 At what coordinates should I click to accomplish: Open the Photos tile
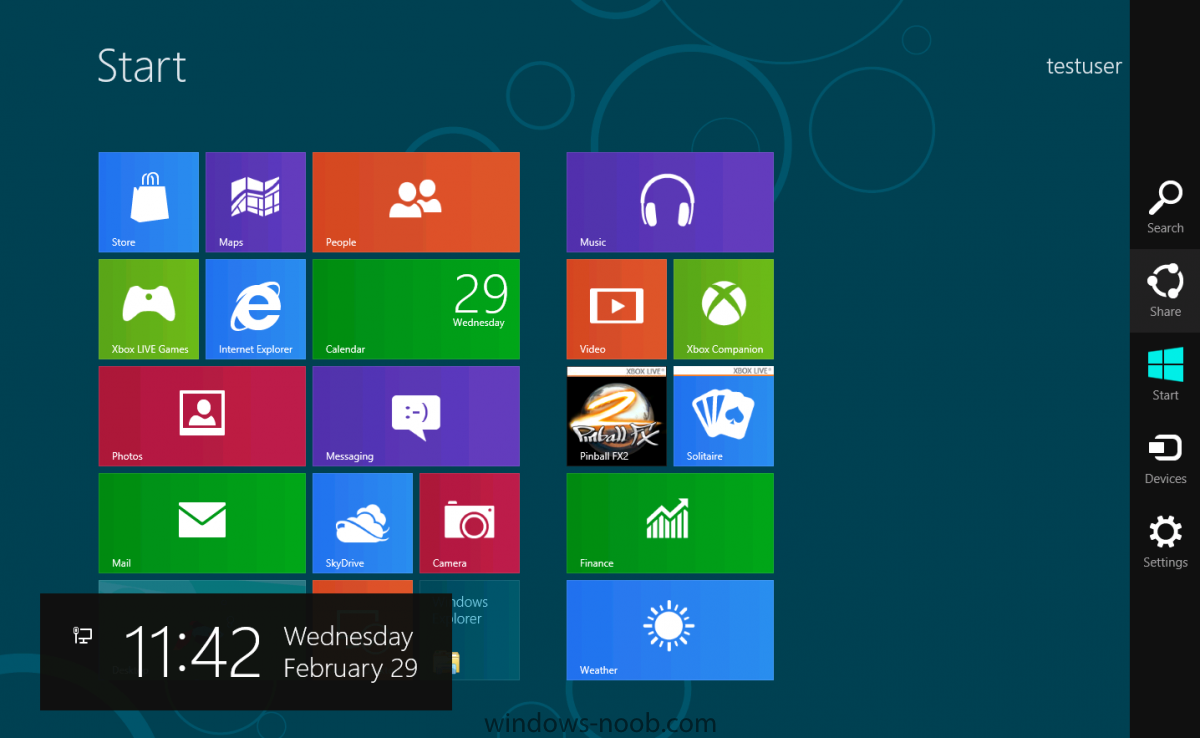tap(202, 416)
